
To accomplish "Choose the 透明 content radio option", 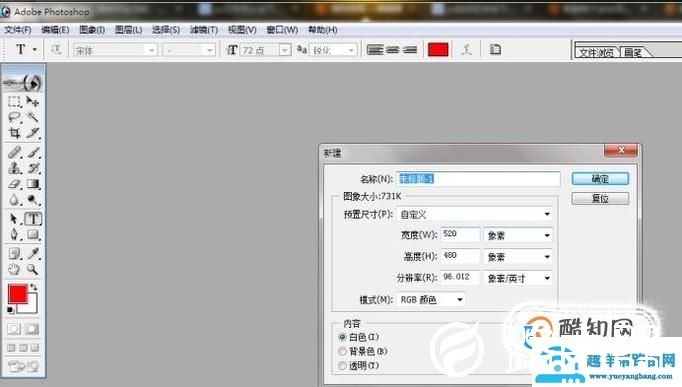I will click(342, 366).
